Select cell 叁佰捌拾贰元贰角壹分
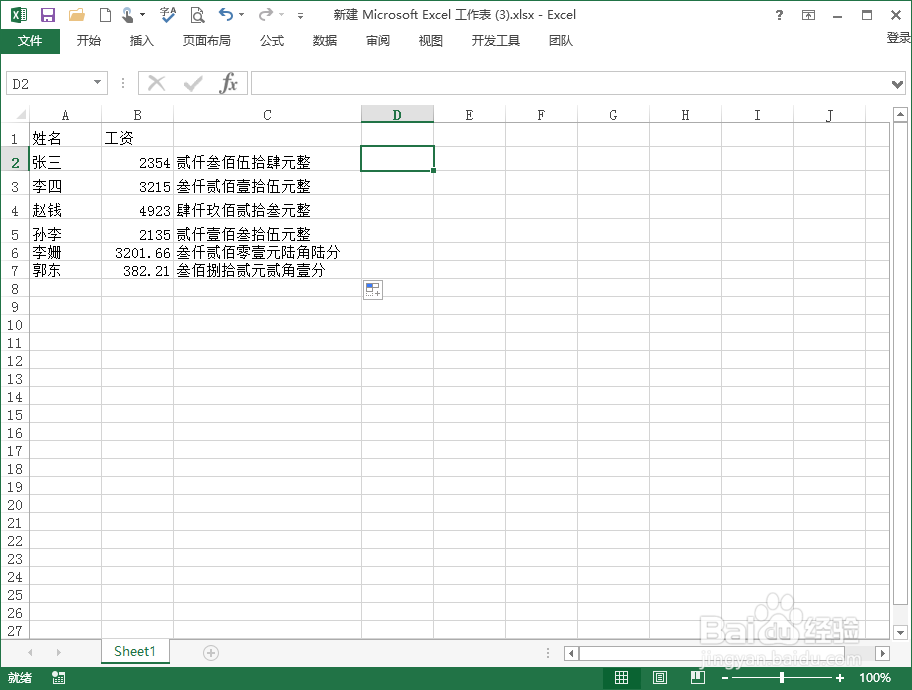 267,270
